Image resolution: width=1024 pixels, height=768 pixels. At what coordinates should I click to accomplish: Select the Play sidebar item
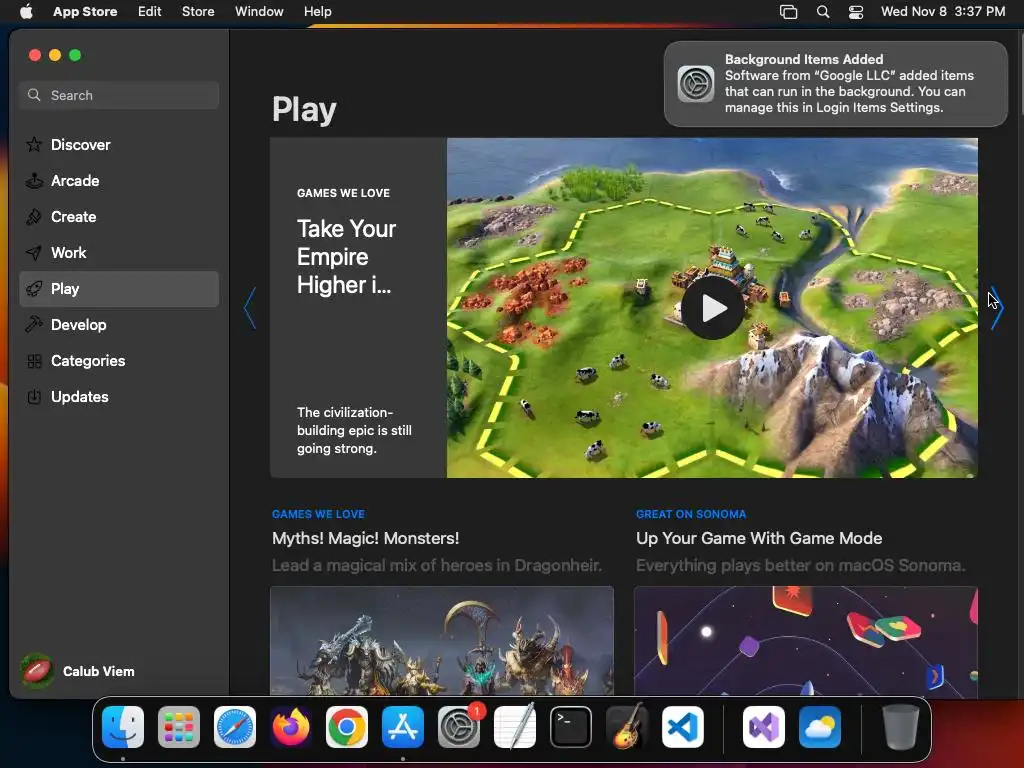pos(119,289)
